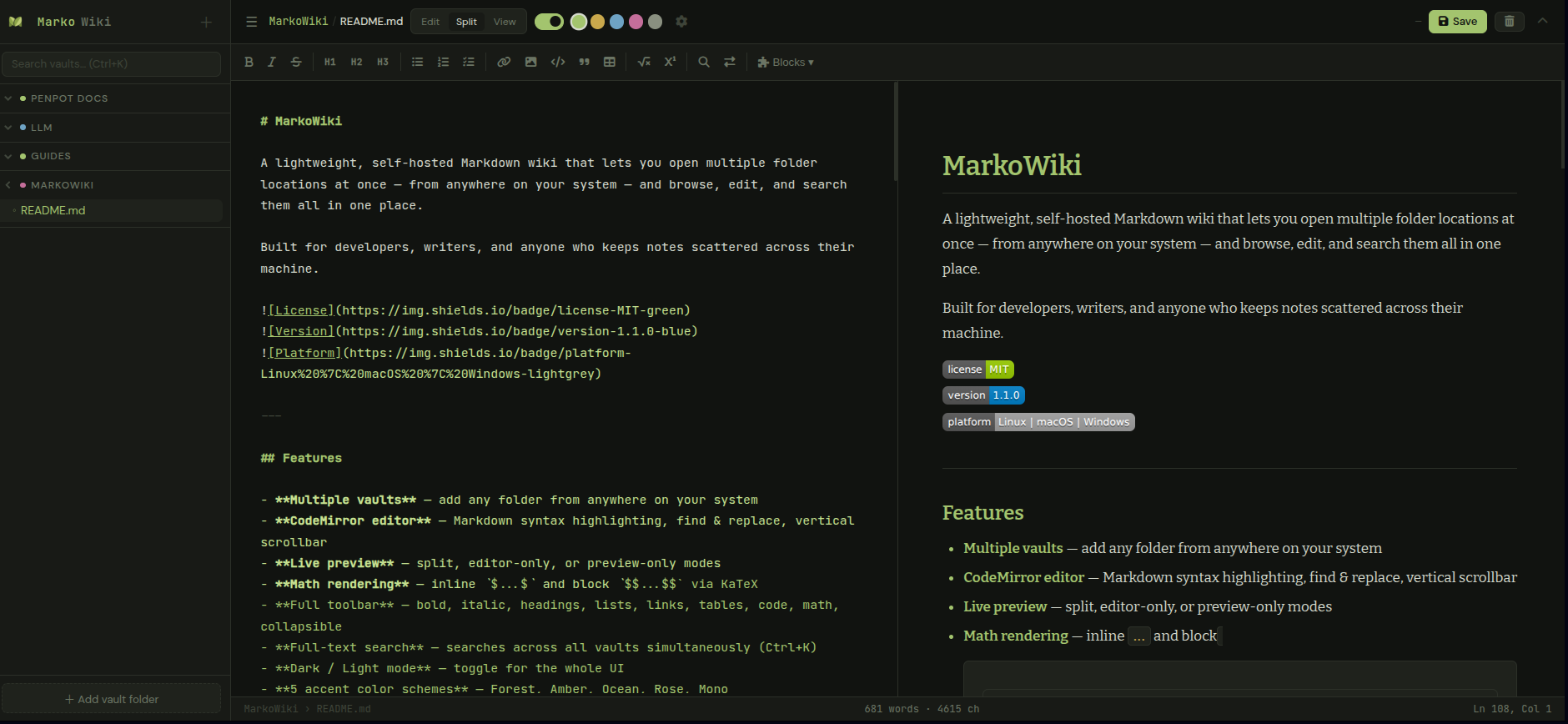Select the blue Ocean accent color

616,22
